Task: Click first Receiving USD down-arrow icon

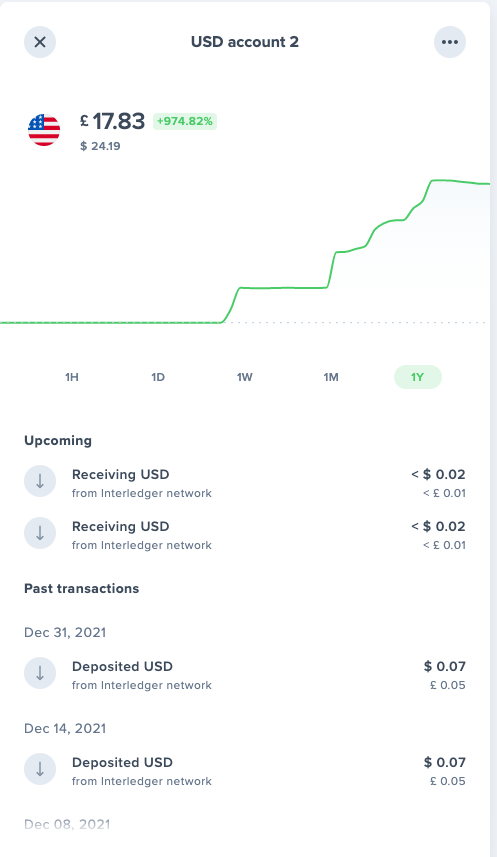Action: [40, 482]
